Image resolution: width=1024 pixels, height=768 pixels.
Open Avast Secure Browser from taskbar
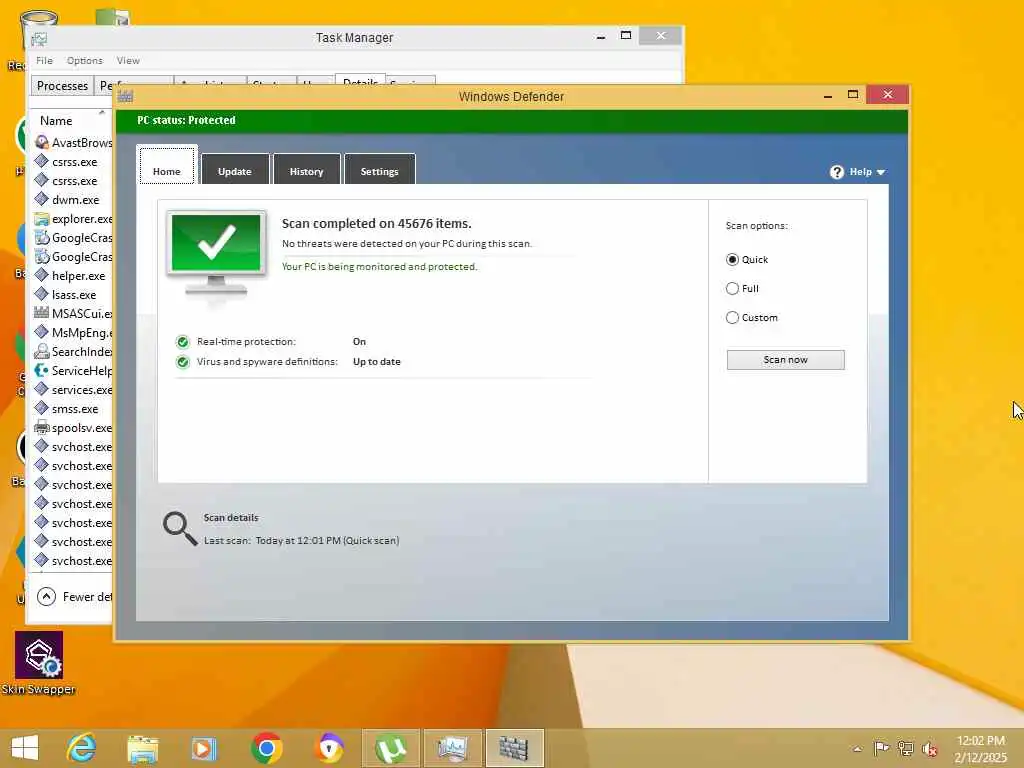[x=329, y=748]
